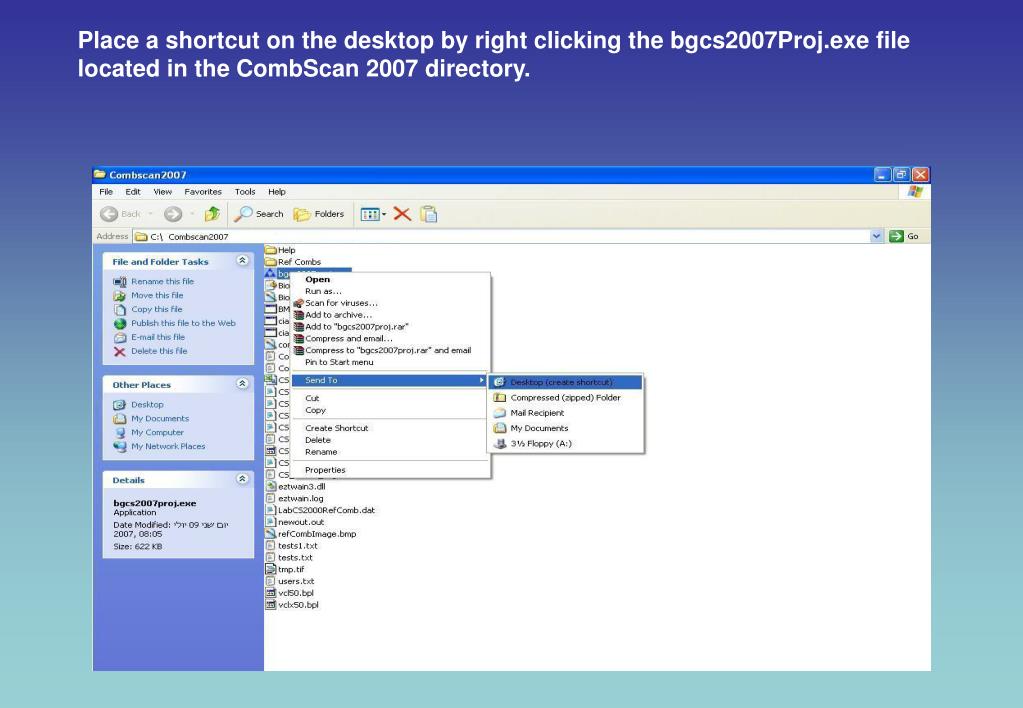Open the View menu
The height and width of the screenshot is (708, 1023).
pos(162,192)
